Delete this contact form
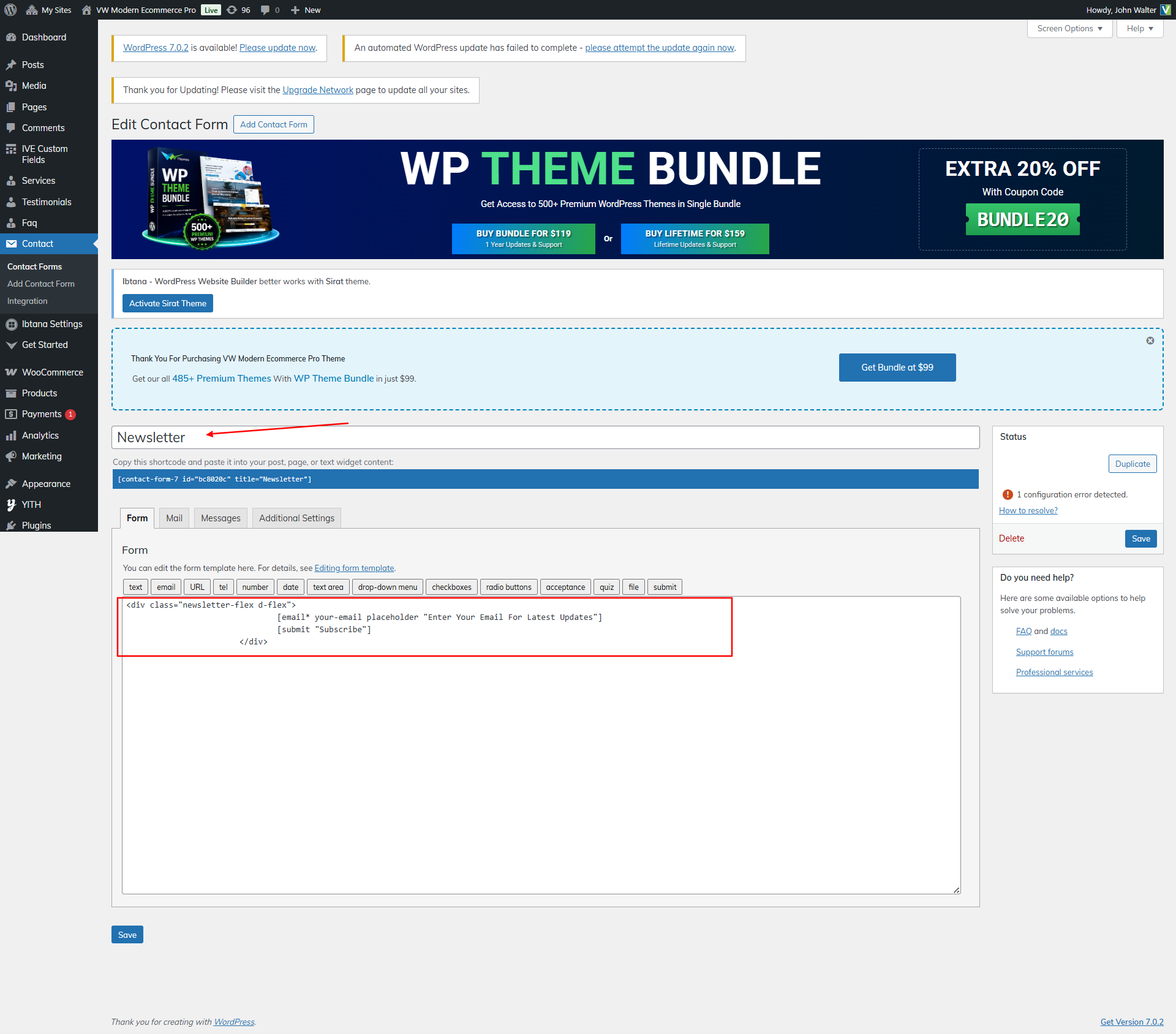The image size is (1176, 1034). (1011, 538)
